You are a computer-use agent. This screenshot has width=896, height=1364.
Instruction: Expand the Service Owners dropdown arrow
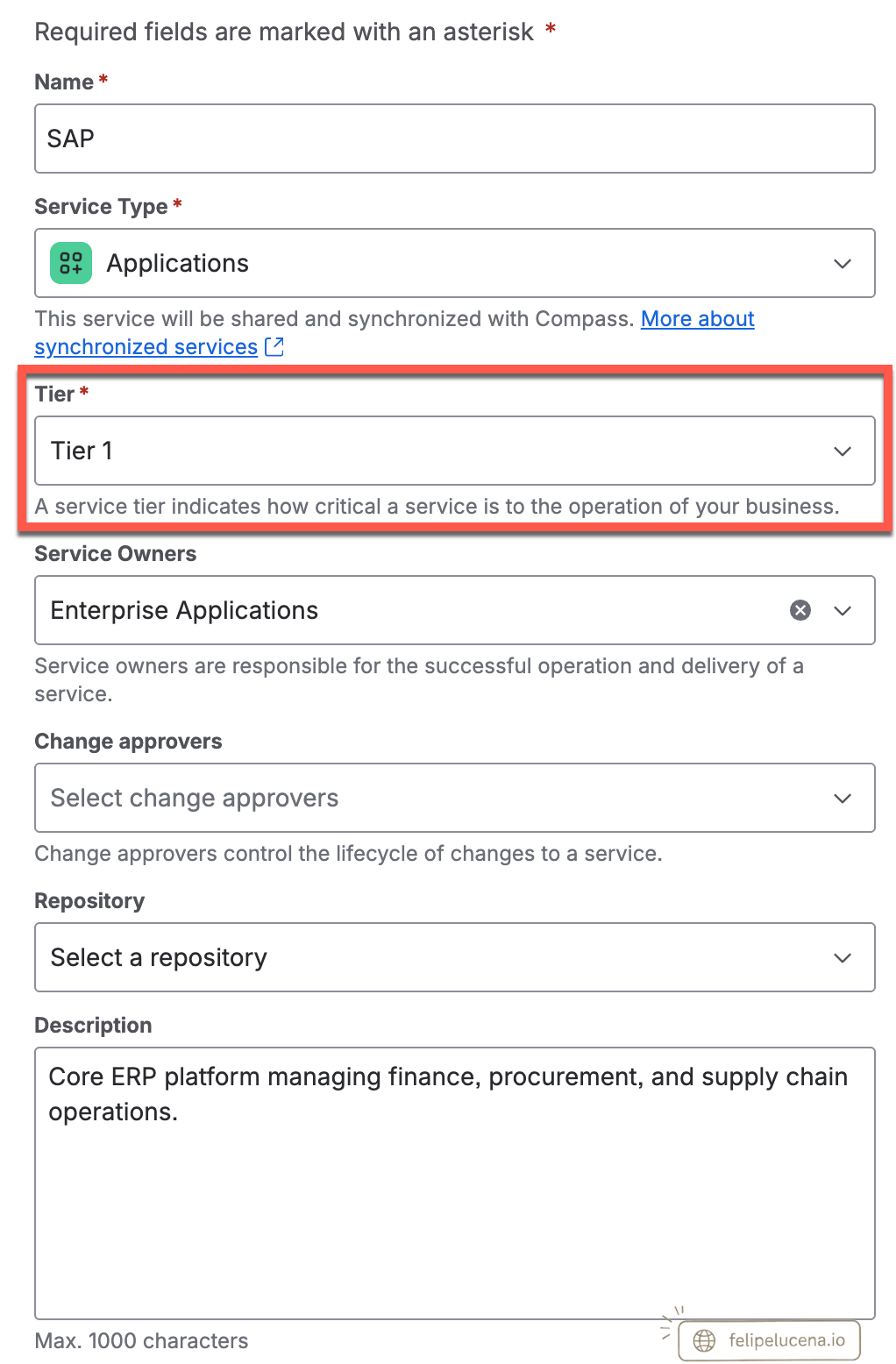tap(843, 611)
